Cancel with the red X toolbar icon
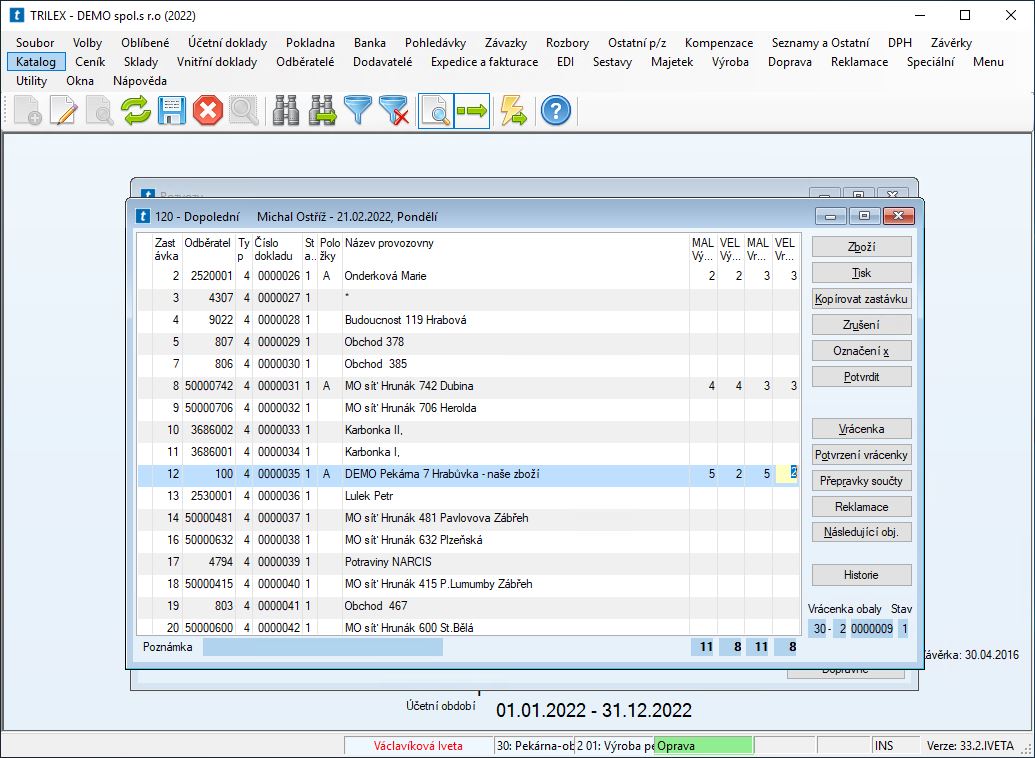 pos(208,111)
